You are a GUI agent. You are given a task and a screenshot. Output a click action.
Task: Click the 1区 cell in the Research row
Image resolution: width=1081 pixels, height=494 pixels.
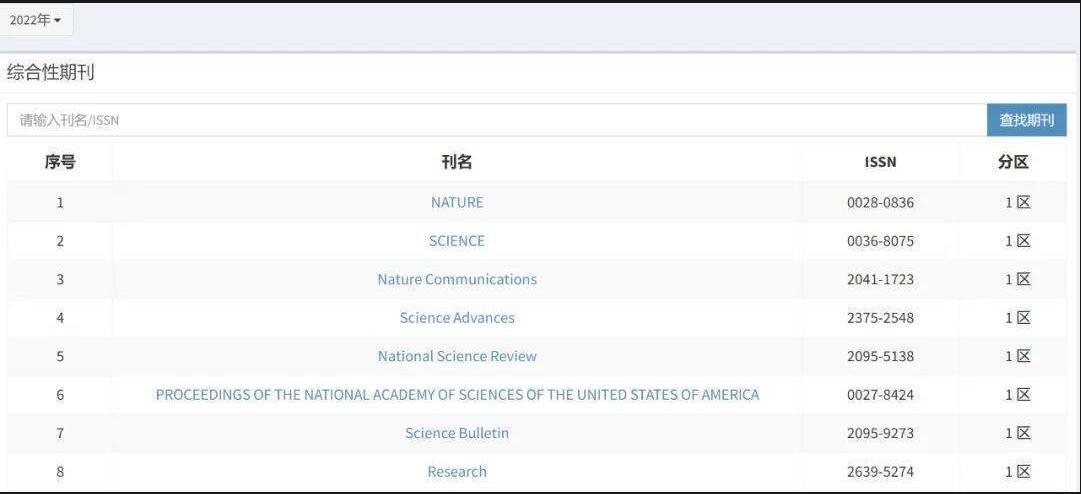tap(1017, 472)
